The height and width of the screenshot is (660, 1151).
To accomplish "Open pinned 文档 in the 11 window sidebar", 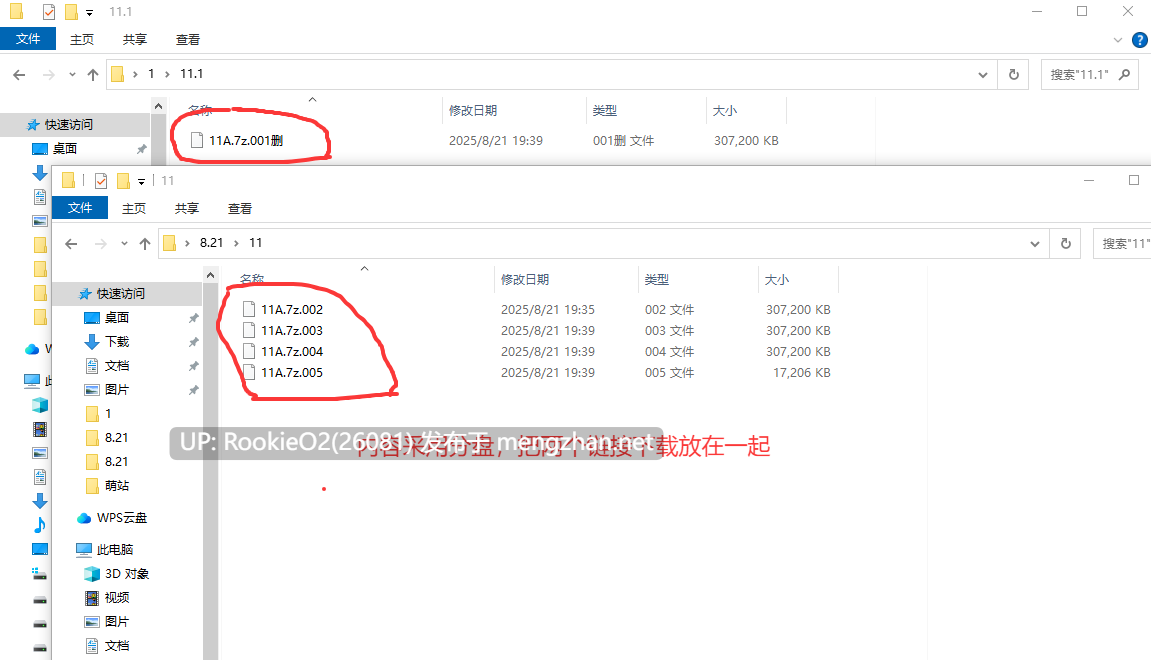I will 117,366.
